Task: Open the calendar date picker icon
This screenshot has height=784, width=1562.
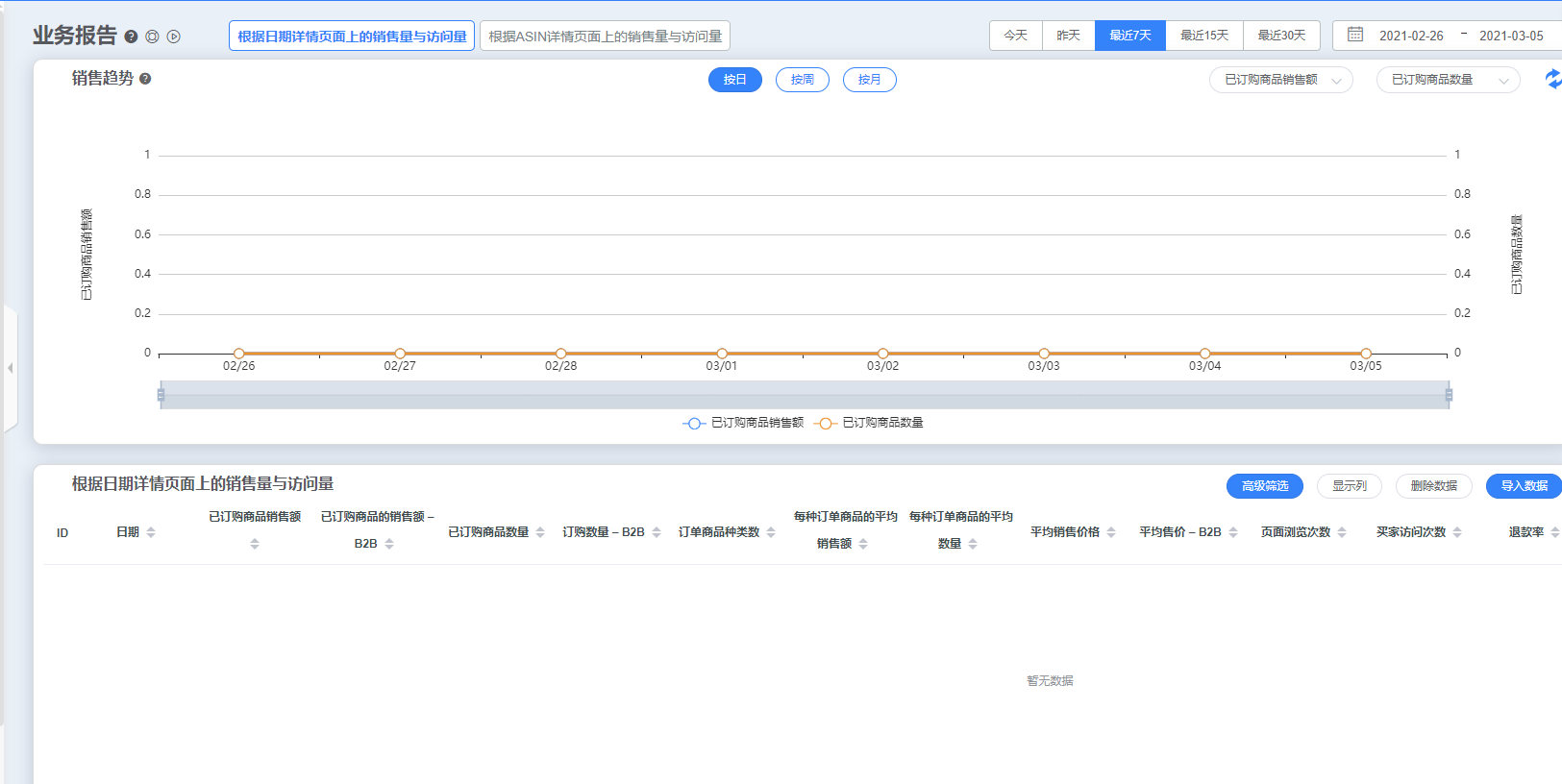Action: (x=1355, y=35)
